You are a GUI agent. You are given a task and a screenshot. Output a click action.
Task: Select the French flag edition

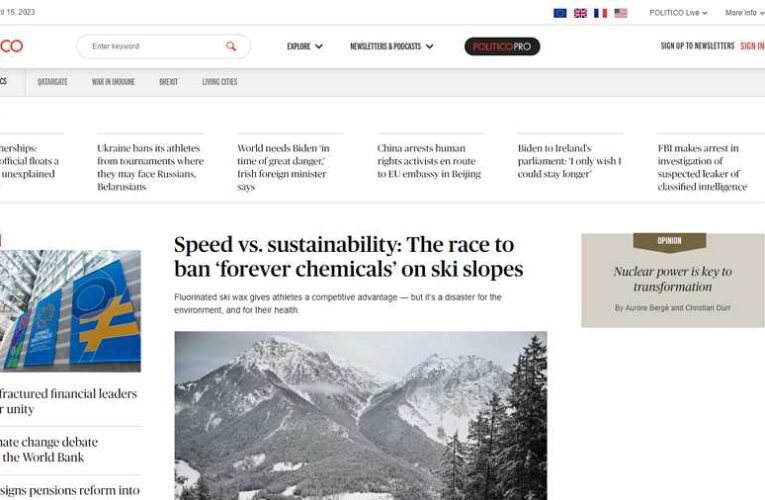pyautogui.click(x=601, y=13)
